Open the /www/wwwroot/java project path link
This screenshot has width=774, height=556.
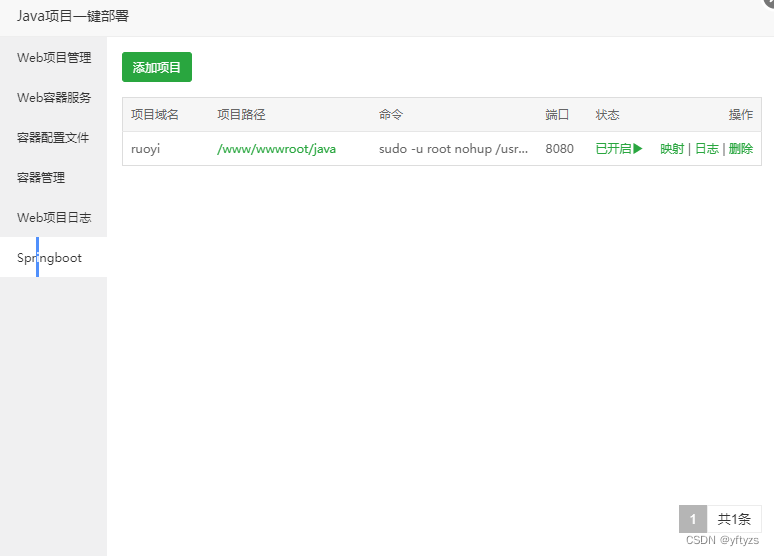tap(276, 149)
